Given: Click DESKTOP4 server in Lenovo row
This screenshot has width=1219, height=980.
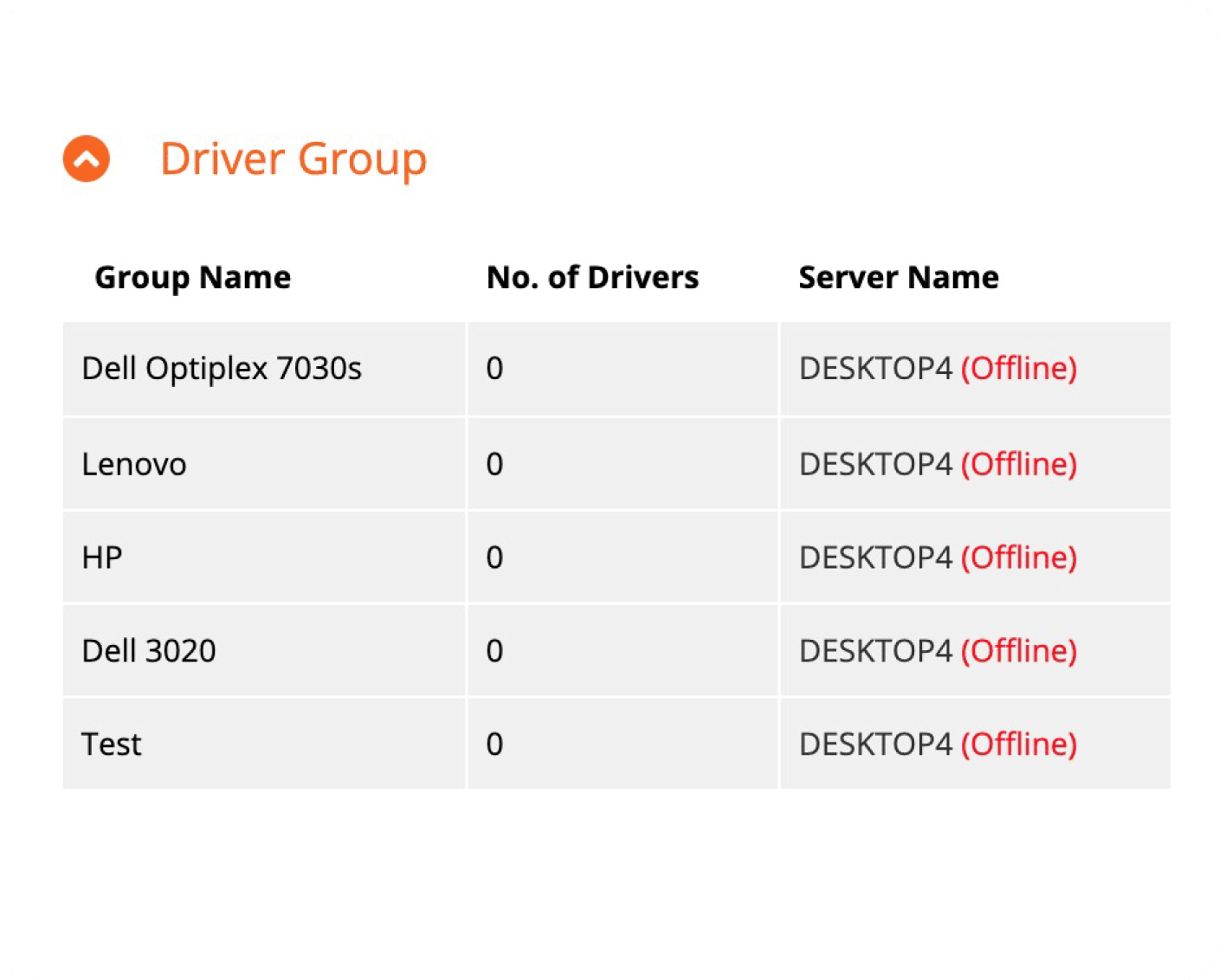Looking at the screenshot, I should pyautogui.click(x=875, y=465).
